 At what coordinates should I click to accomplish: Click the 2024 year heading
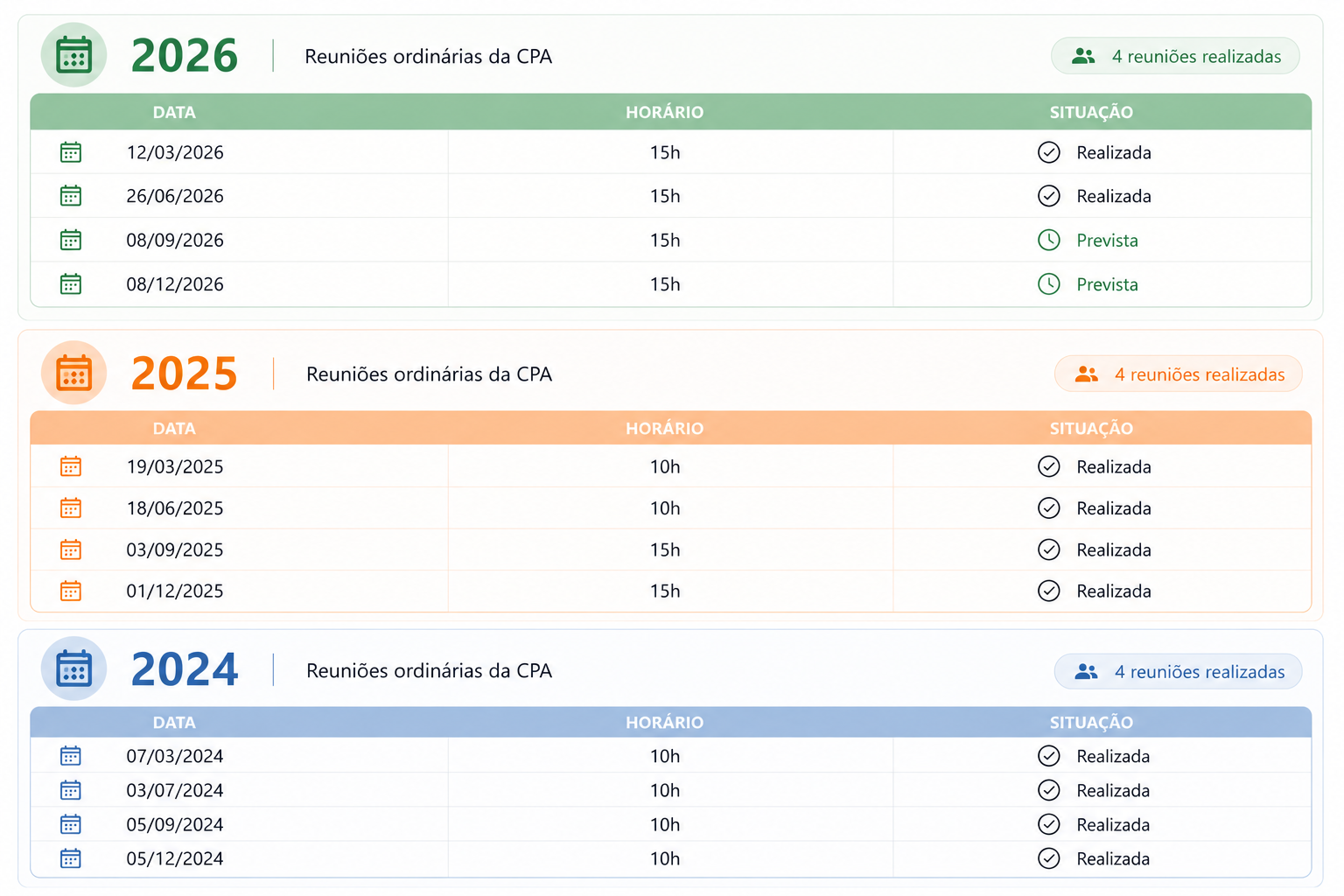click(x=185, y=669)
